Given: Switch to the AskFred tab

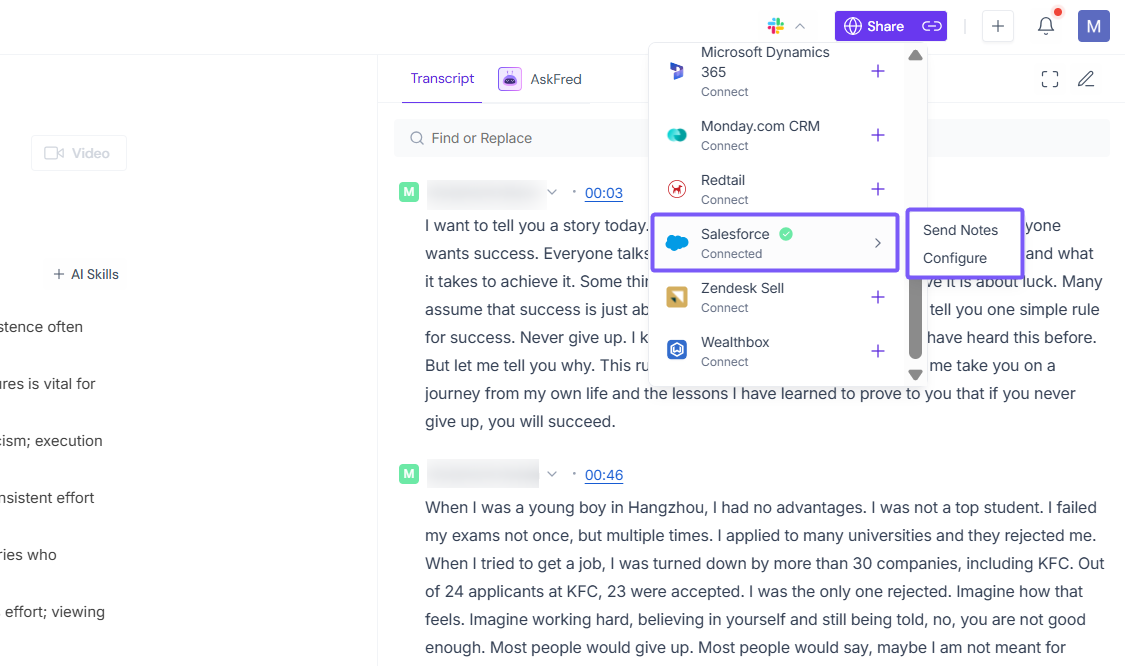Looking at the screenshot, I should point(540,79).
